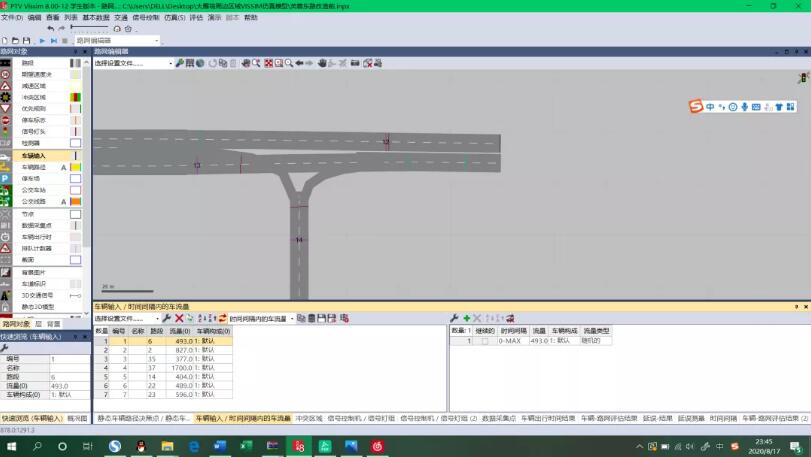Viewport: 811px width, 457px height.
Task: Toggle Links visibility graphic button
Action: pos(76,63)
